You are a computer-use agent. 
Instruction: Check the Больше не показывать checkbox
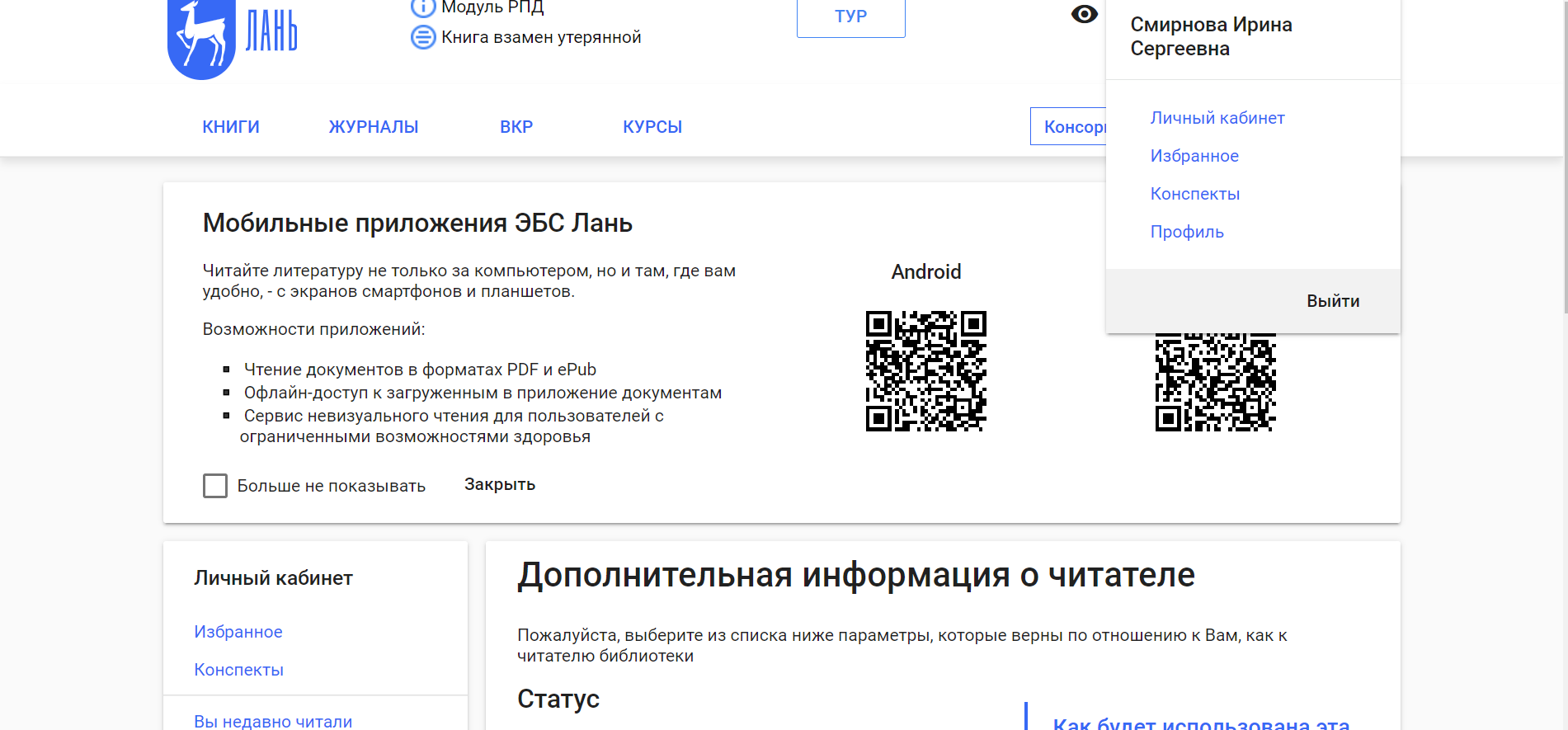[x=215, y=486]
